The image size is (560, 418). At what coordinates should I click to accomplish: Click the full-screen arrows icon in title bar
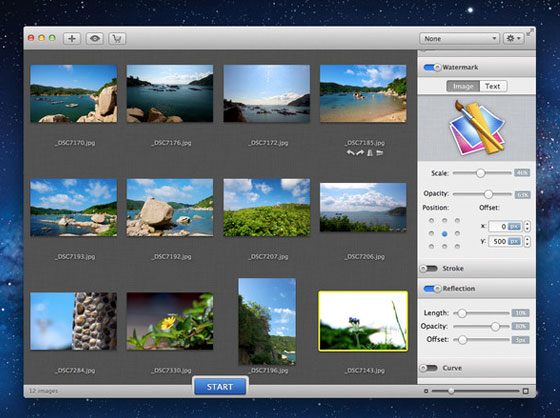(x=530, y=33)
